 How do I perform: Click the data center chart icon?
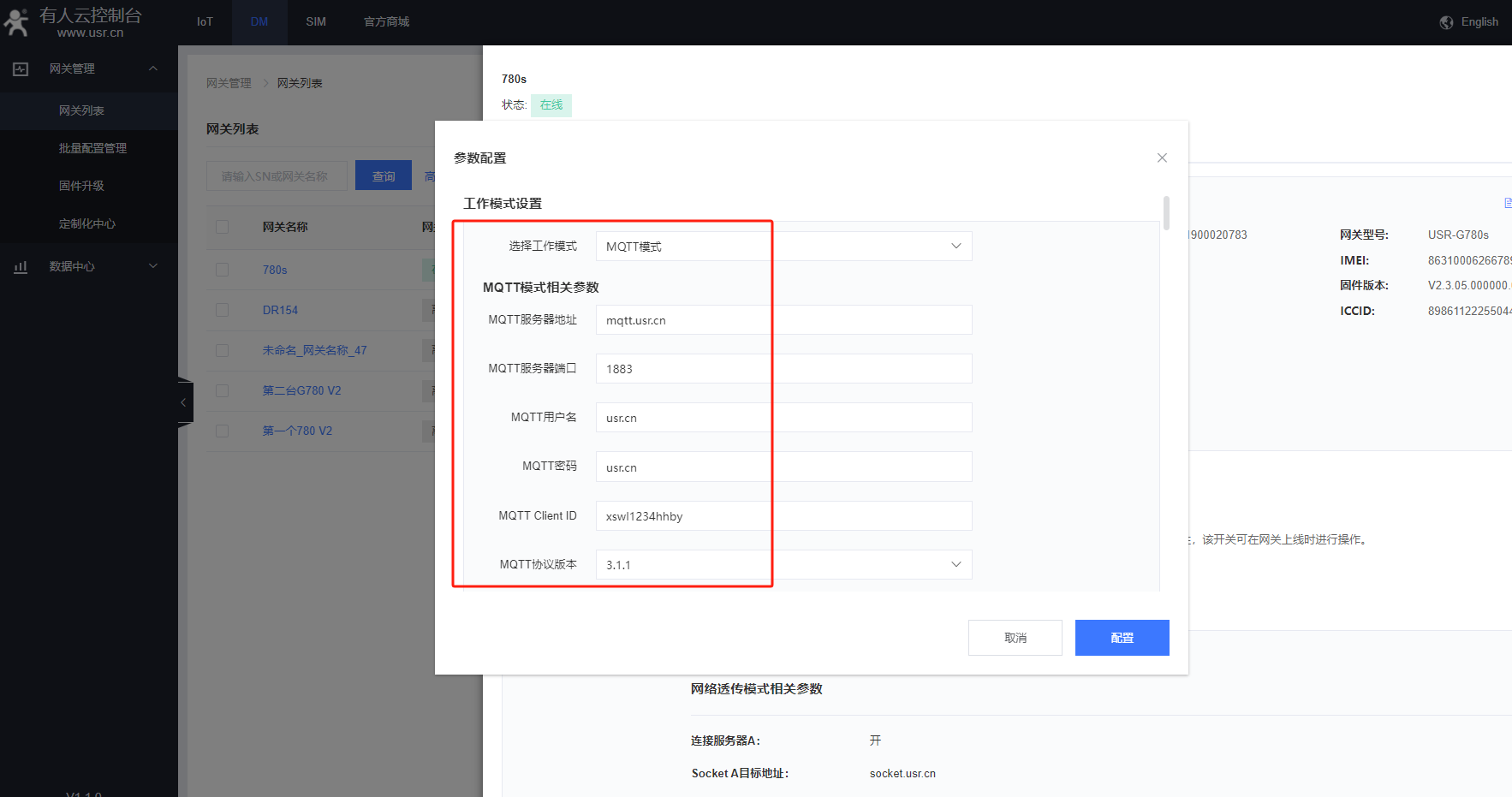click(21, 267)
